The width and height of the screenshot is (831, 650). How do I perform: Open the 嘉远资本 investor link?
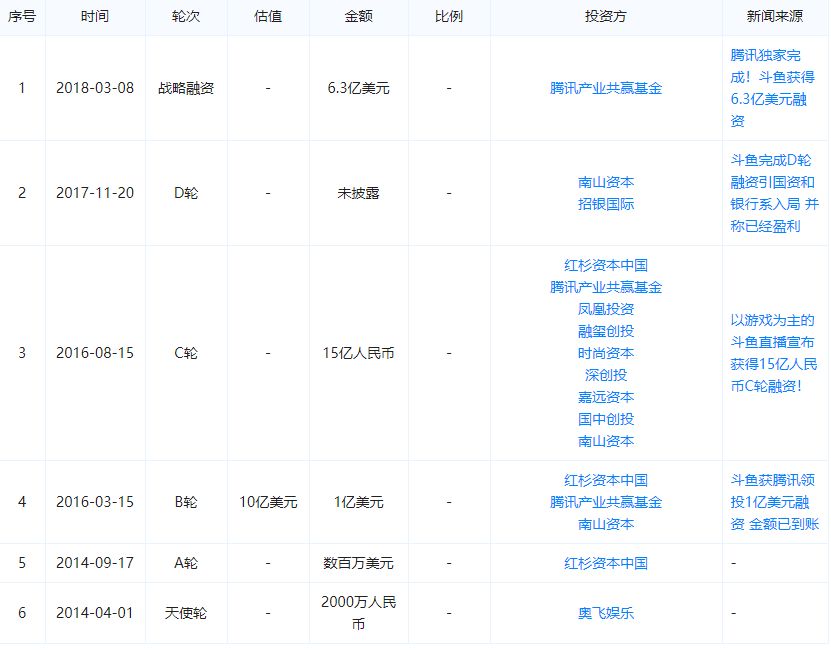(606, 397)
